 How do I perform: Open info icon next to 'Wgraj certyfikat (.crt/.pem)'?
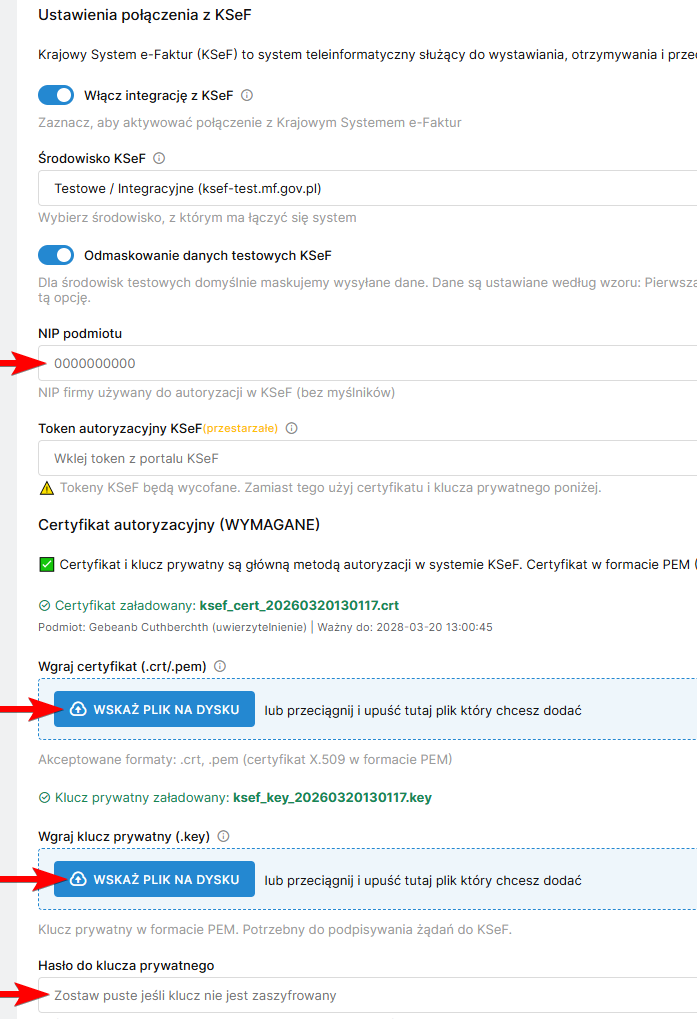[x=220, y=666]
